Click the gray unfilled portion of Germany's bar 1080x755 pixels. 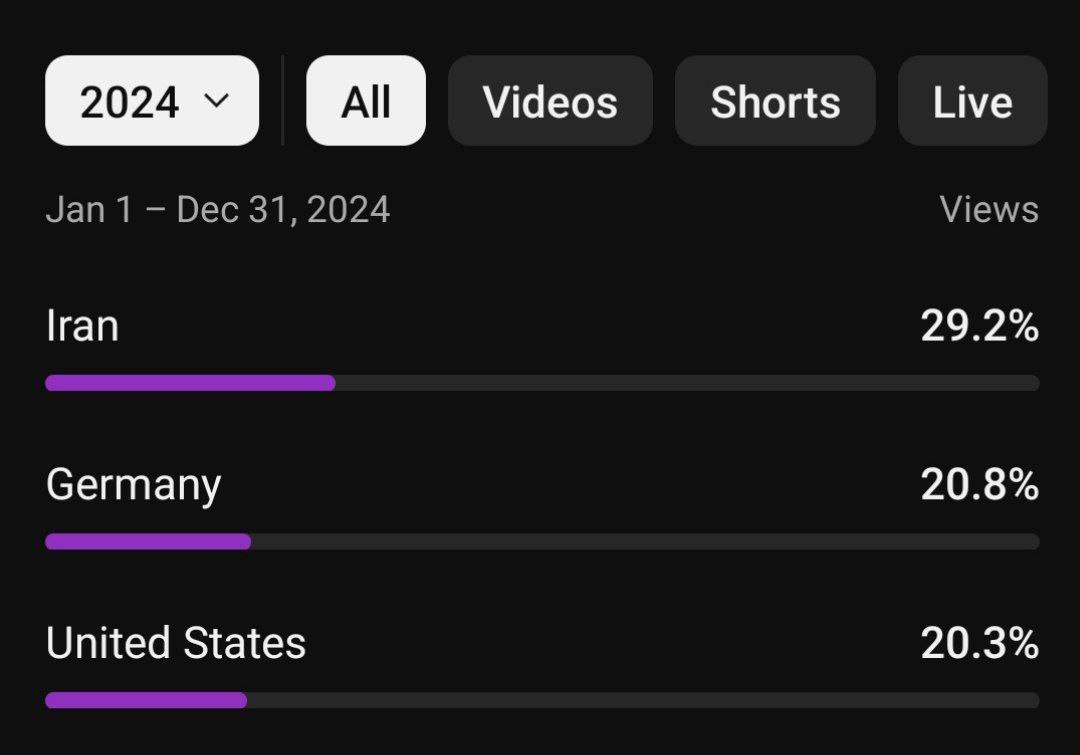point(644,541)
